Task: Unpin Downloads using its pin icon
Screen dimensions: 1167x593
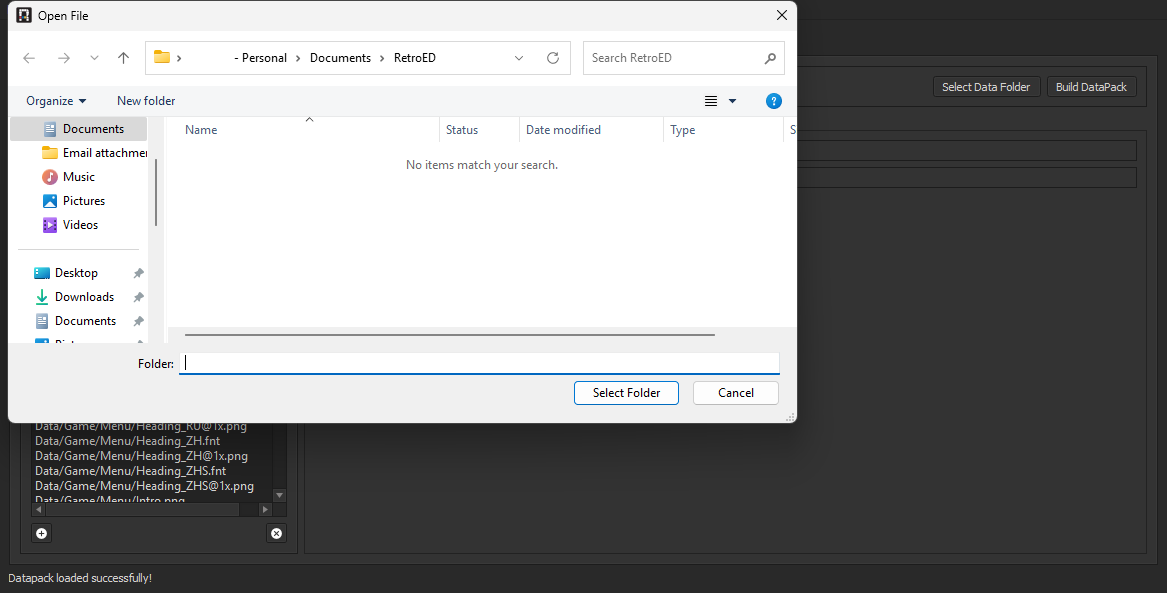Action: 138,297
